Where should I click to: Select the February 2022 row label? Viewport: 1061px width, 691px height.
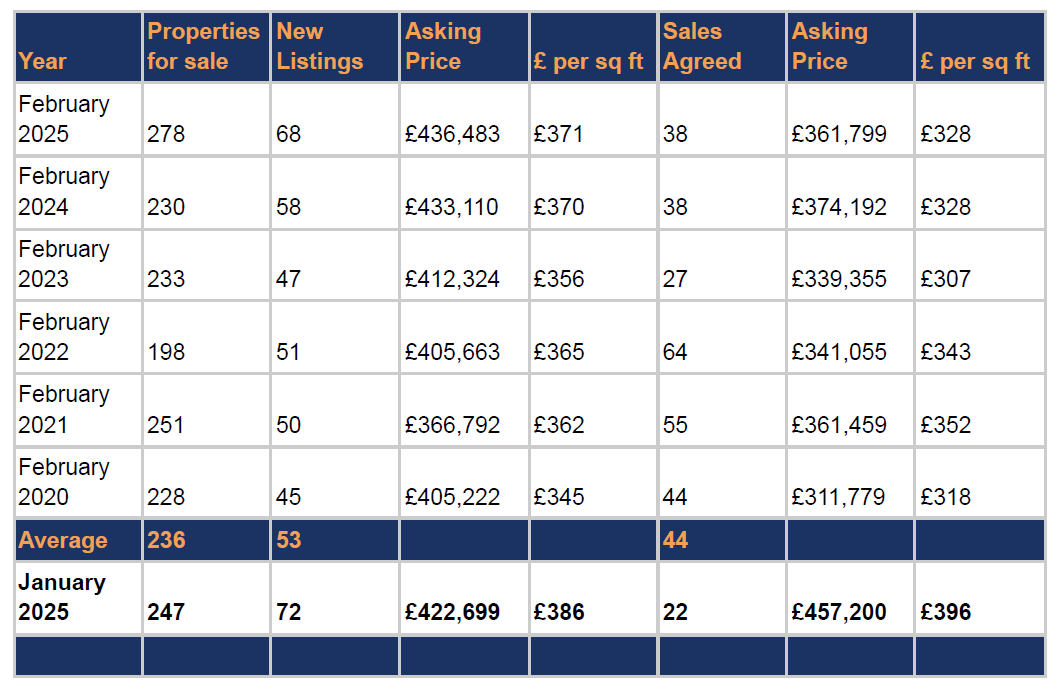(64, 337)
